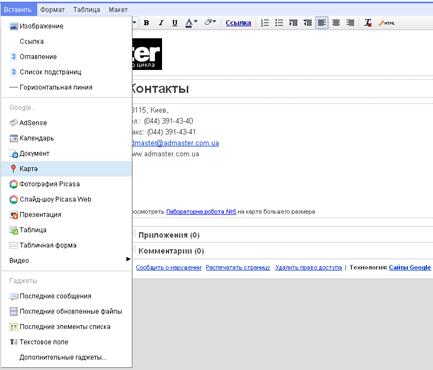Insert Фотография Picasa
433x370 pixels.
click(66, 184)
